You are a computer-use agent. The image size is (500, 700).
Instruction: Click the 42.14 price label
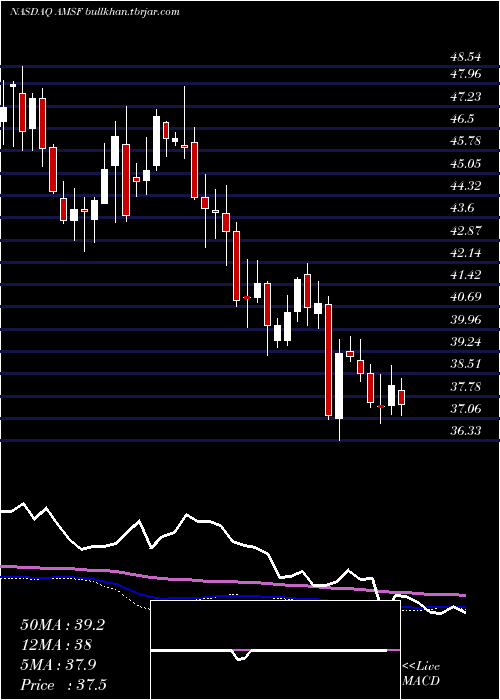(x=466, y=252)
